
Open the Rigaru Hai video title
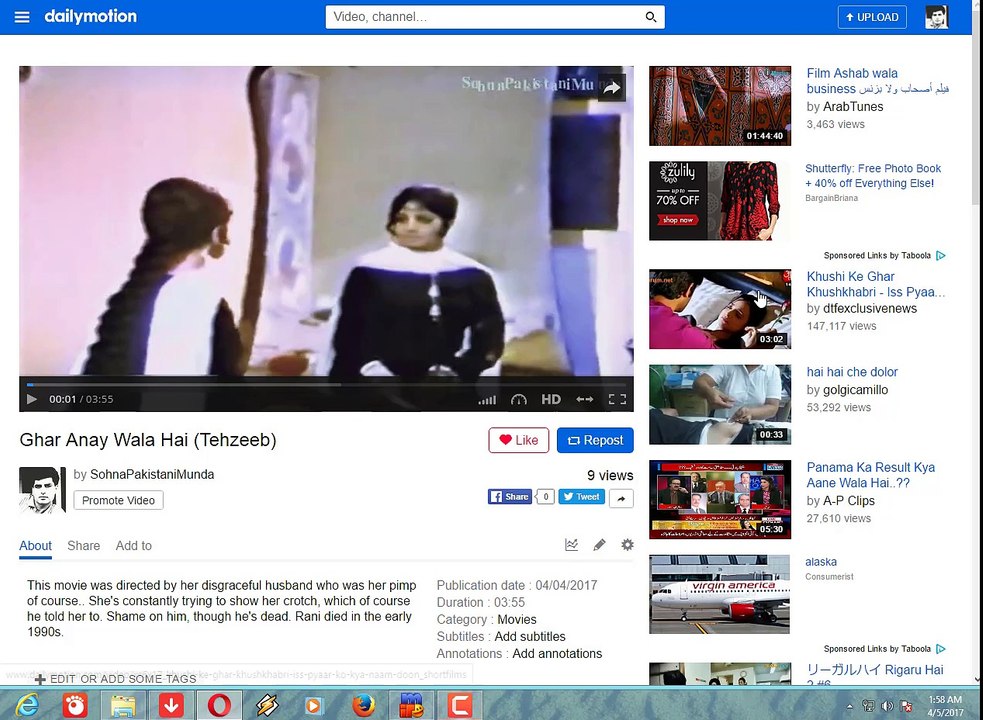pyautogui.click(x=875, y=676)
